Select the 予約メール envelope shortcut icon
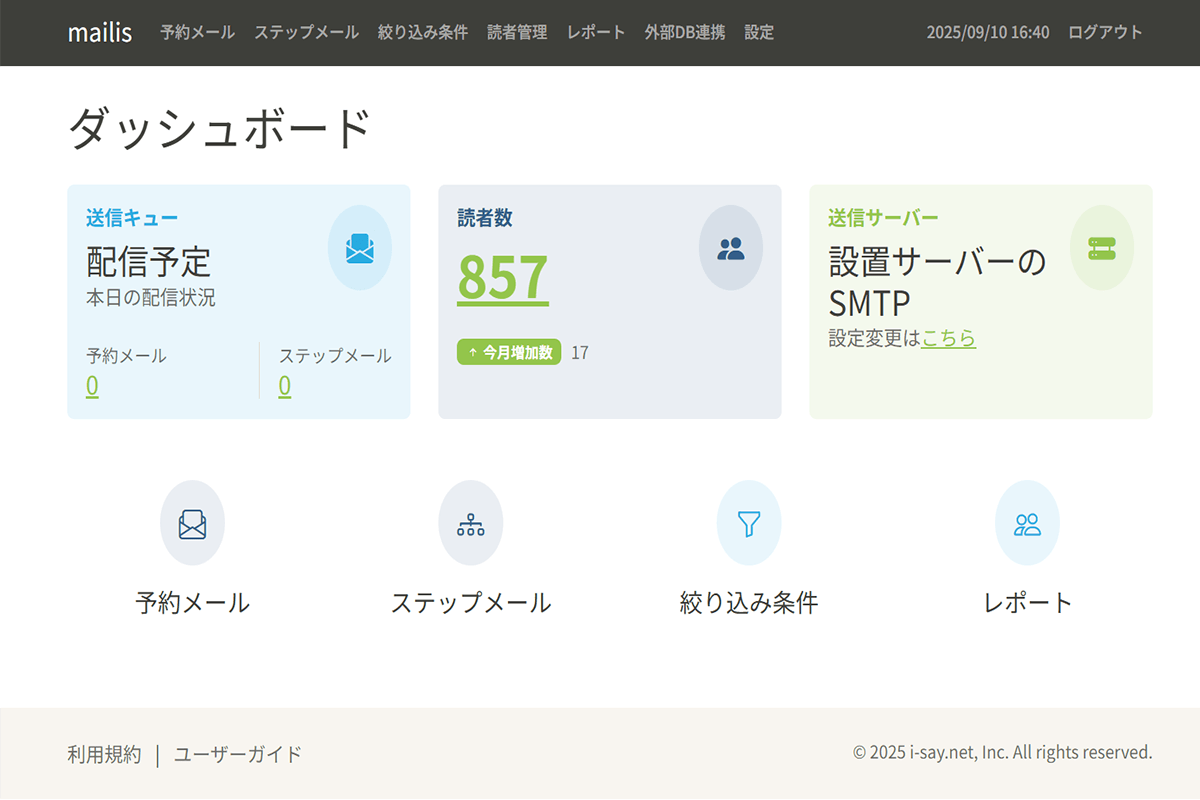This screenshot has width=1200, height=800. click(193, 523)
